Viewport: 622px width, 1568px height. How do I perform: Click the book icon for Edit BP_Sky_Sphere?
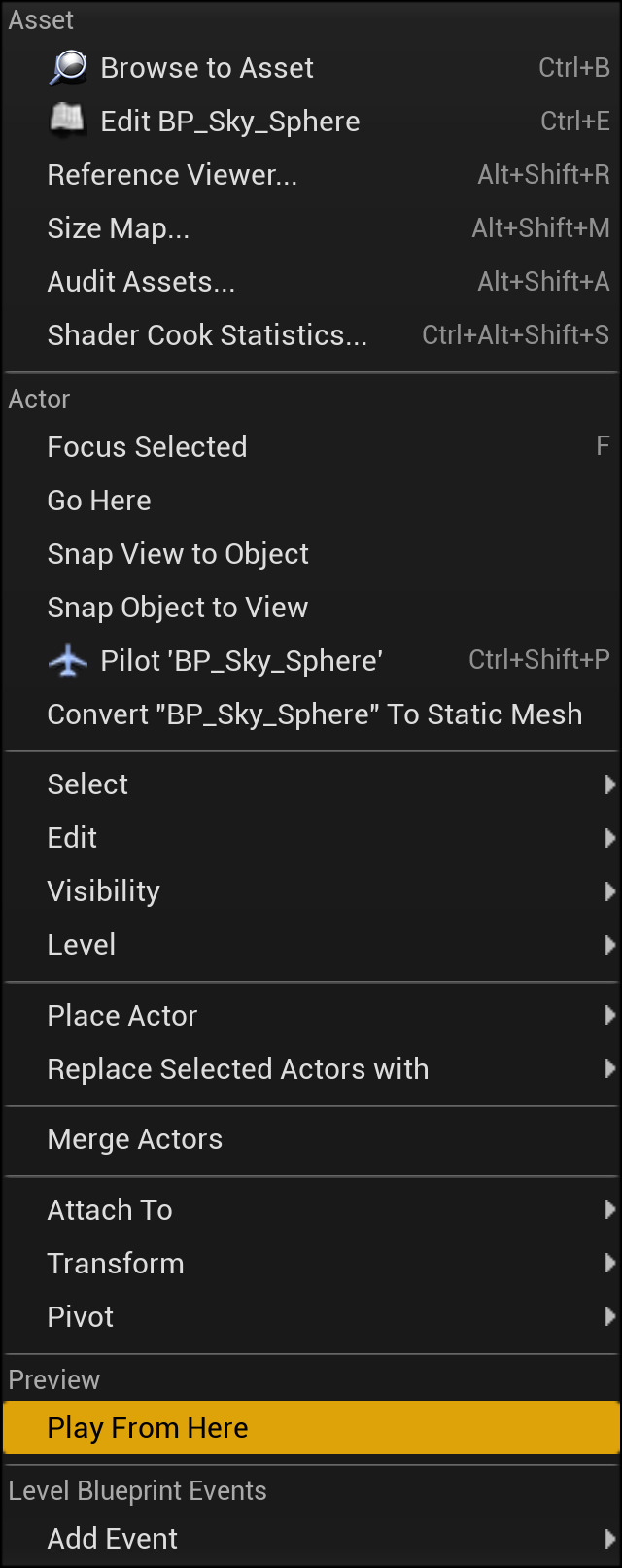pyautogui.click(x=68, y=121)
